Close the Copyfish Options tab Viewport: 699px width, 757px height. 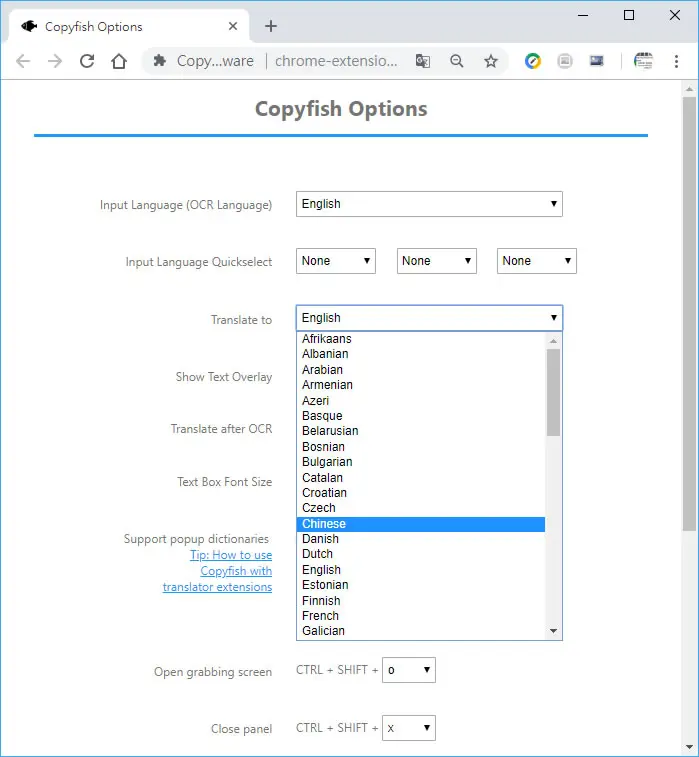pyautogui.click(x=233, y=26)
